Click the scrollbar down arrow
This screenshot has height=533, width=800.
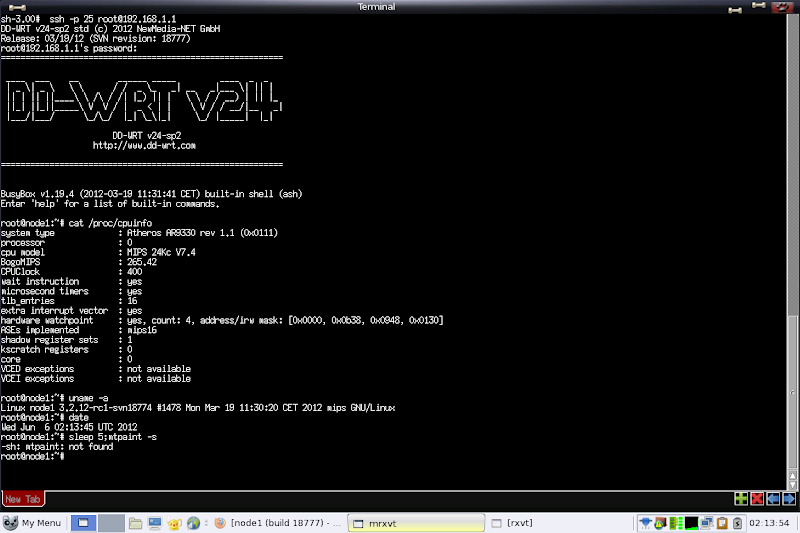792,485
